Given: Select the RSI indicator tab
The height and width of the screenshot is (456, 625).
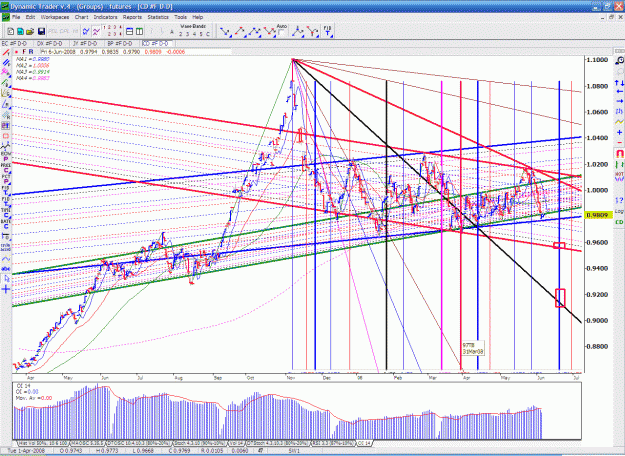Looking at the screenshot, I should (x=334, y=443).
